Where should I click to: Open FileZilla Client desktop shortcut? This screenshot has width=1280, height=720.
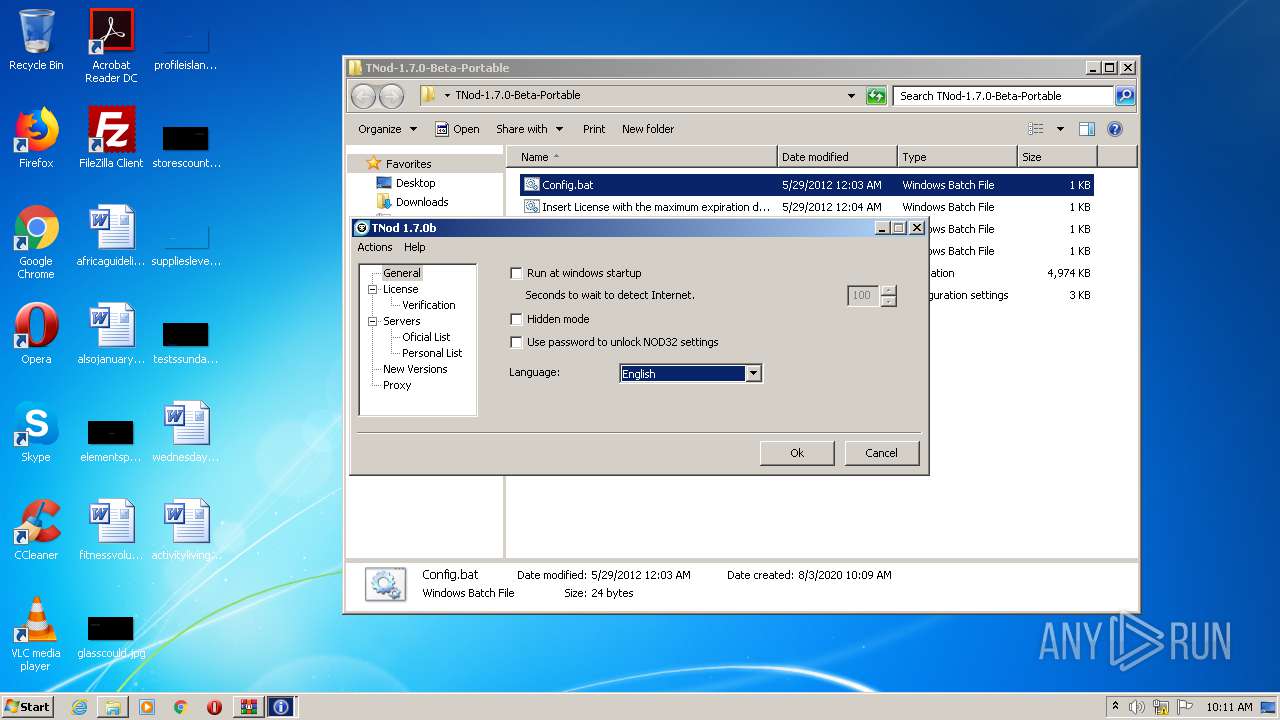pos(111,138)
